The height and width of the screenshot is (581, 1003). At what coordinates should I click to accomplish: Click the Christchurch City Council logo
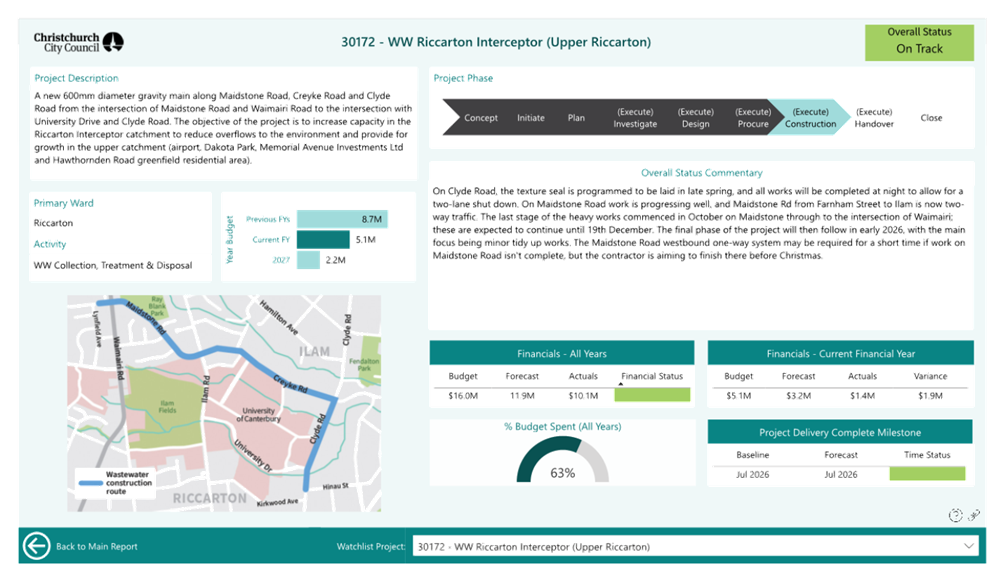pos(79,42)
